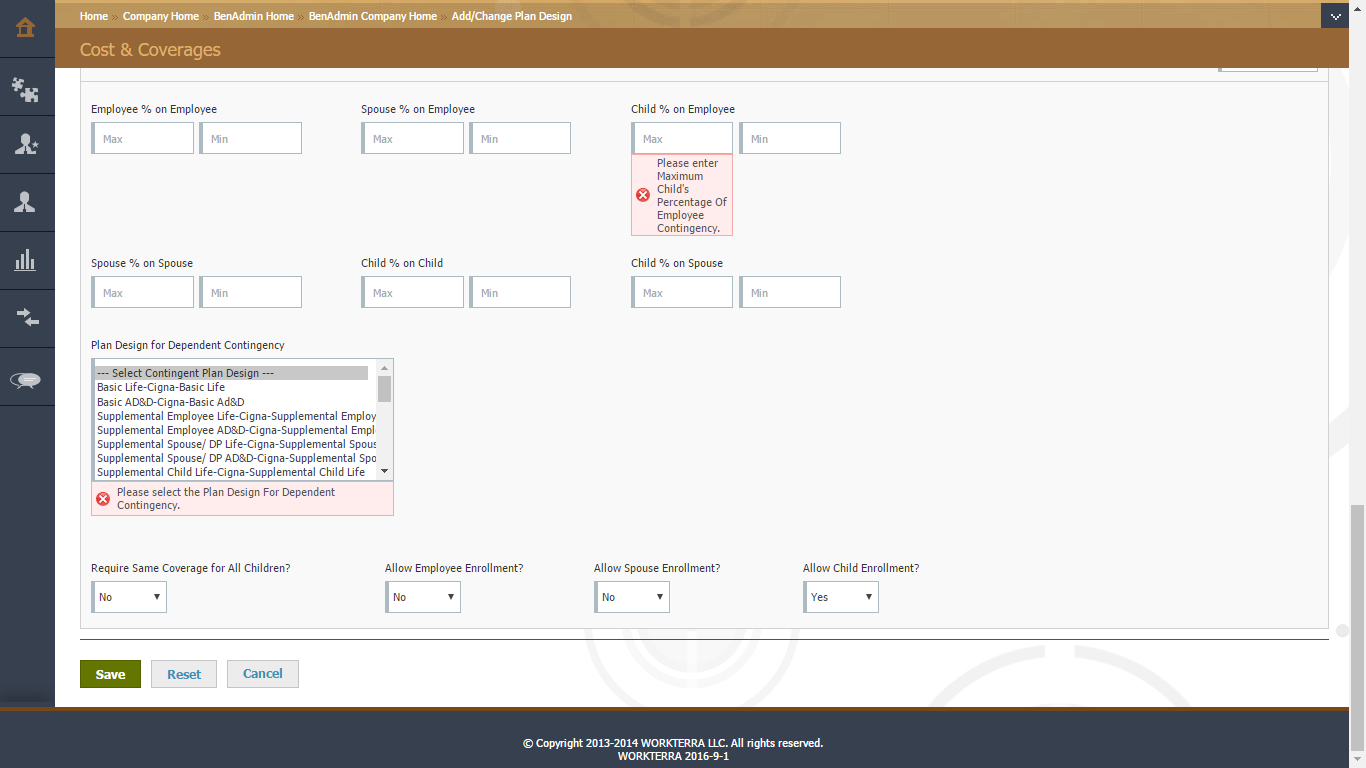Select the single person sidebar icon
The image size is (1366, 768).
pyautogui.click(x=26, y=203)
